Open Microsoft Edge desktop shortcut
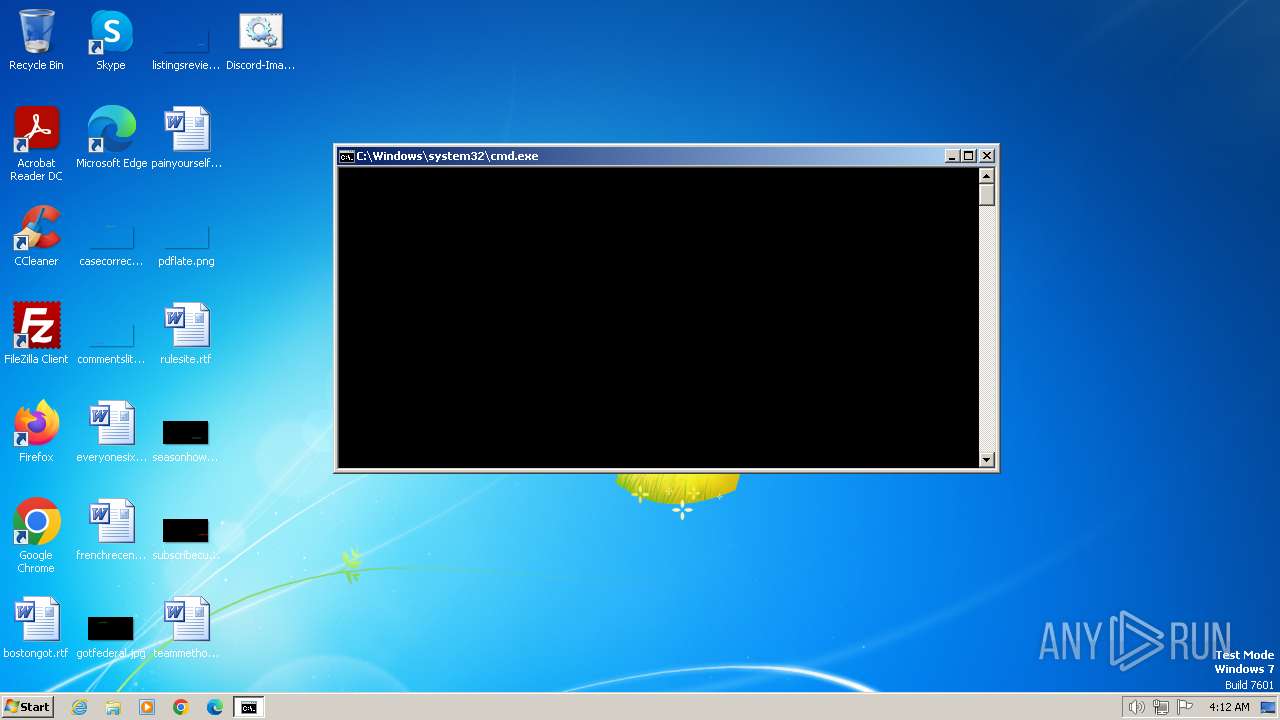This screenshot has height=720, width=1280. (111, 139)
